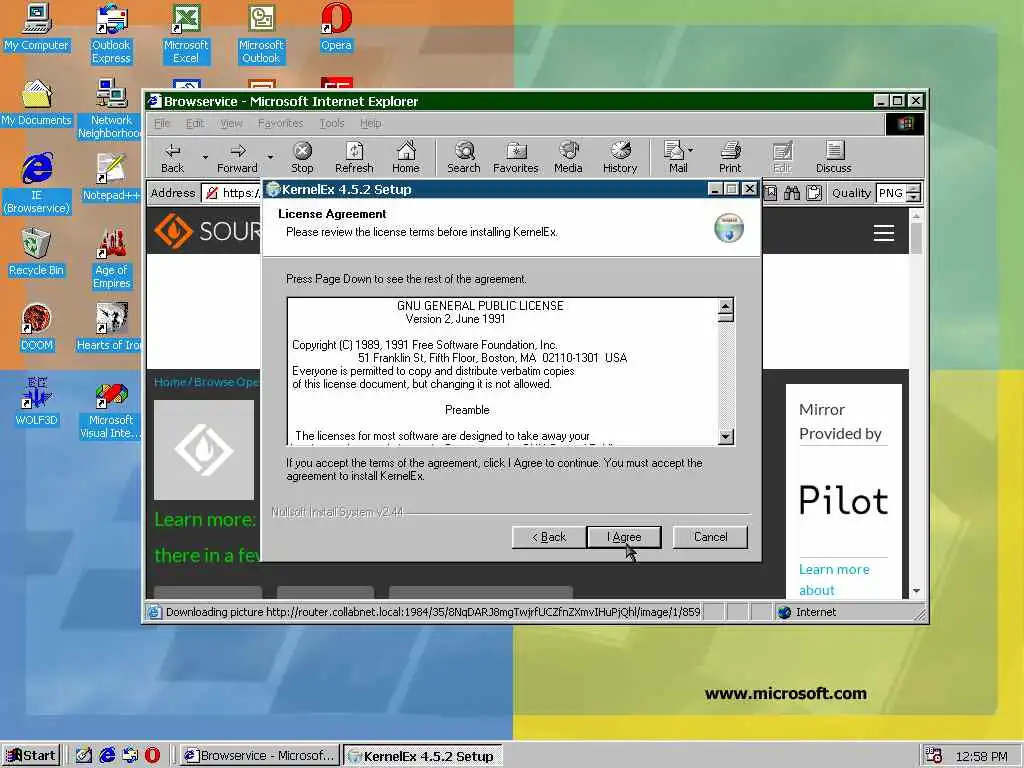
Task: Select the WOLF3D desktop icon
Action: (x=37, y=402)
